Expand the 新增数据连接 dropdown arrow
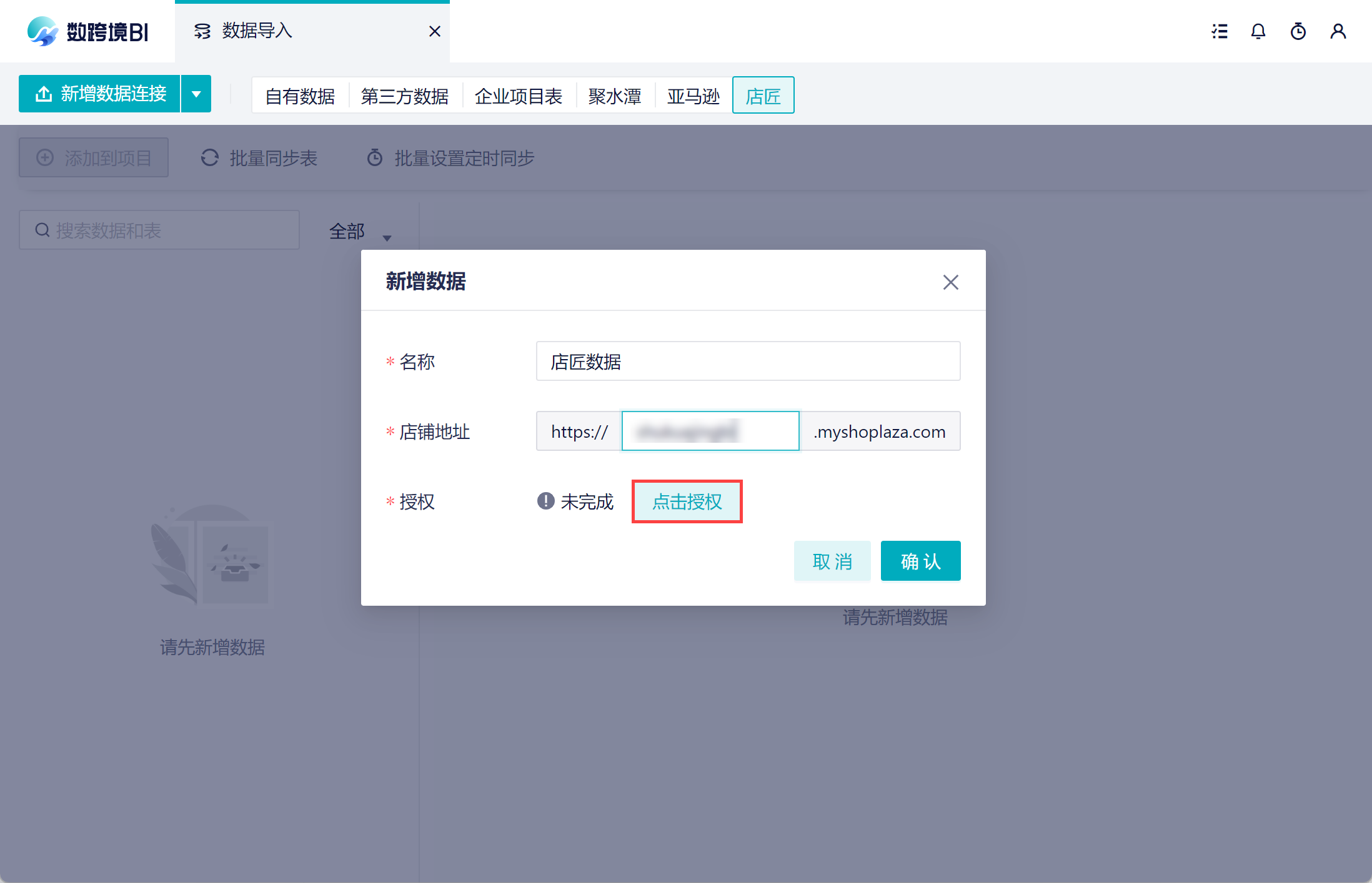This screenshot has width=1372, height=883. (x=196, y=94)
